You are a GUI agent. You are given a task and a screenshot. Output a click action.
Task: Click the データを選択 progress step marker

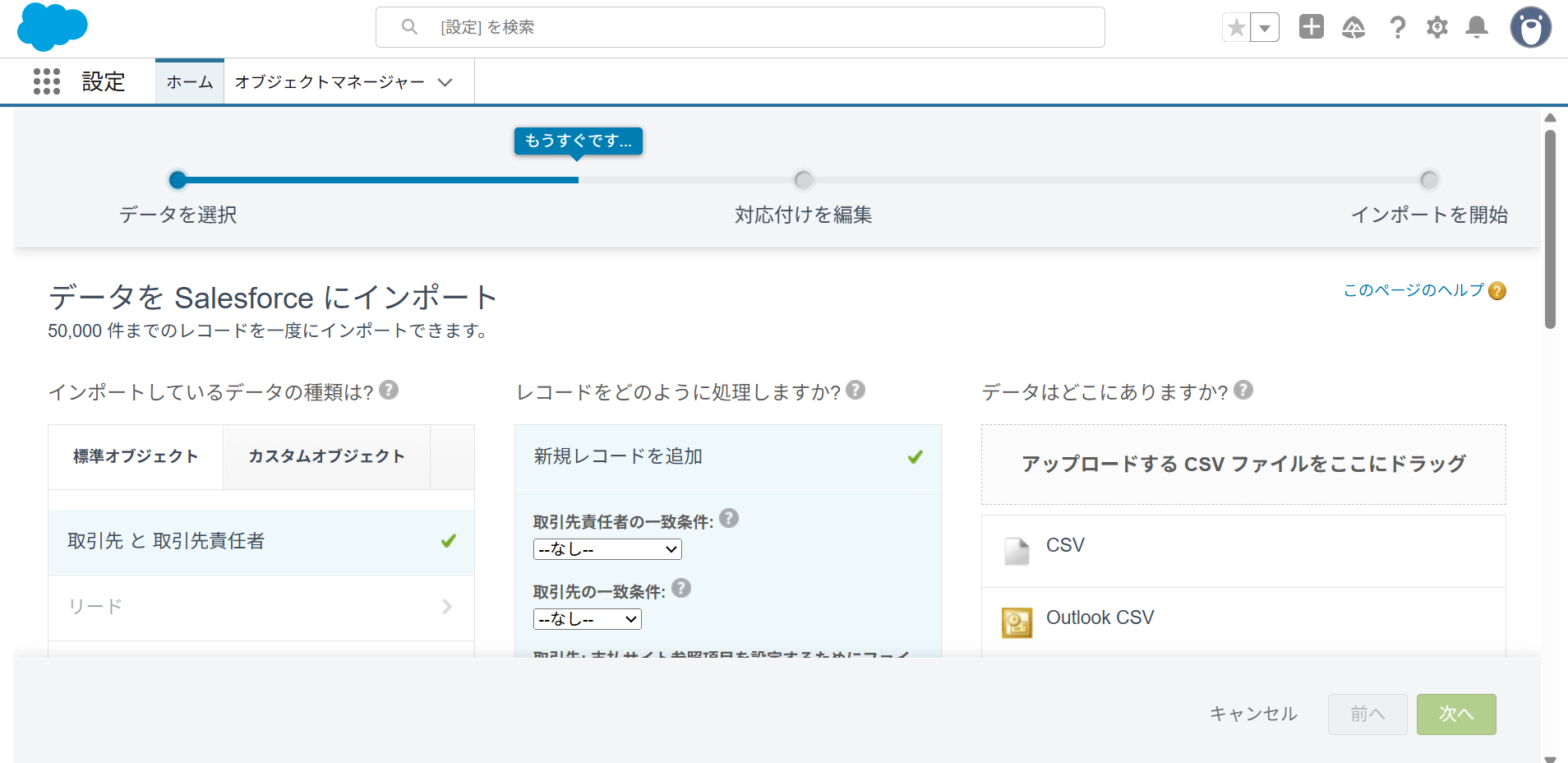point(178,179)
